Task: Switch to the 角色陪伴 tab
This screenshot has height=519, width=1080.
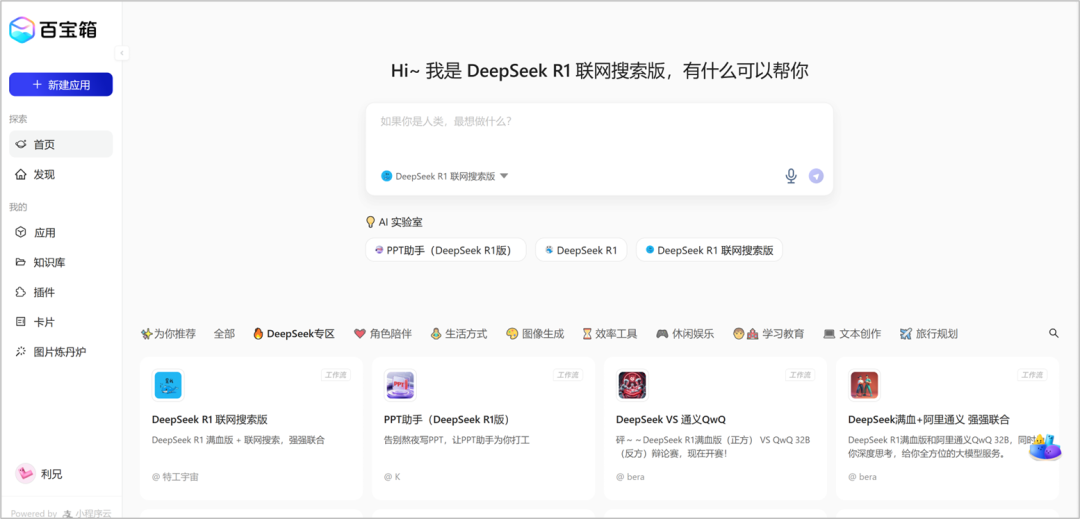Action: (382, 334)
